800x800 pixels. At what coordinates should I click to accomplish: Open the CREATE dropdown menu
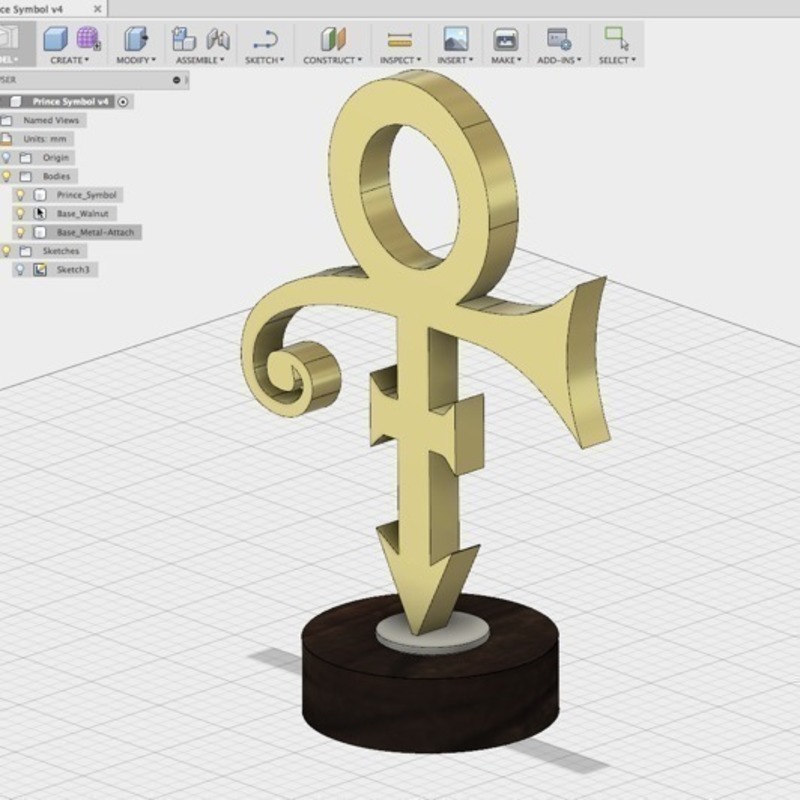pyautogui.click(x=69, y=60)
